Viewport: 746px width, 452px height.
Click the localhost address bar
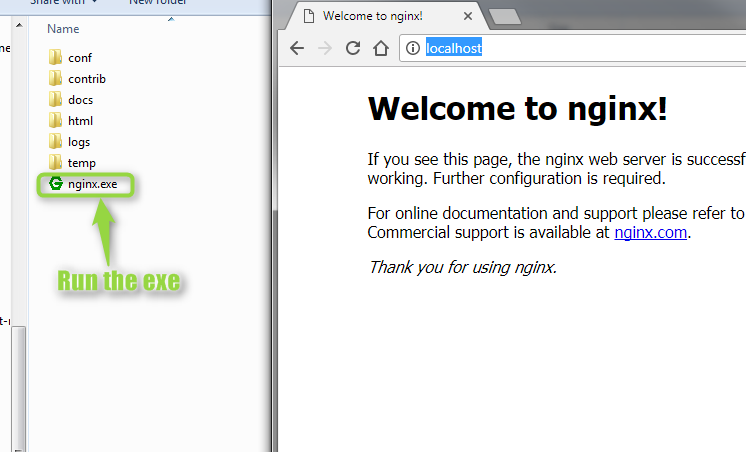pyautogui.click(x=571, y=48)
